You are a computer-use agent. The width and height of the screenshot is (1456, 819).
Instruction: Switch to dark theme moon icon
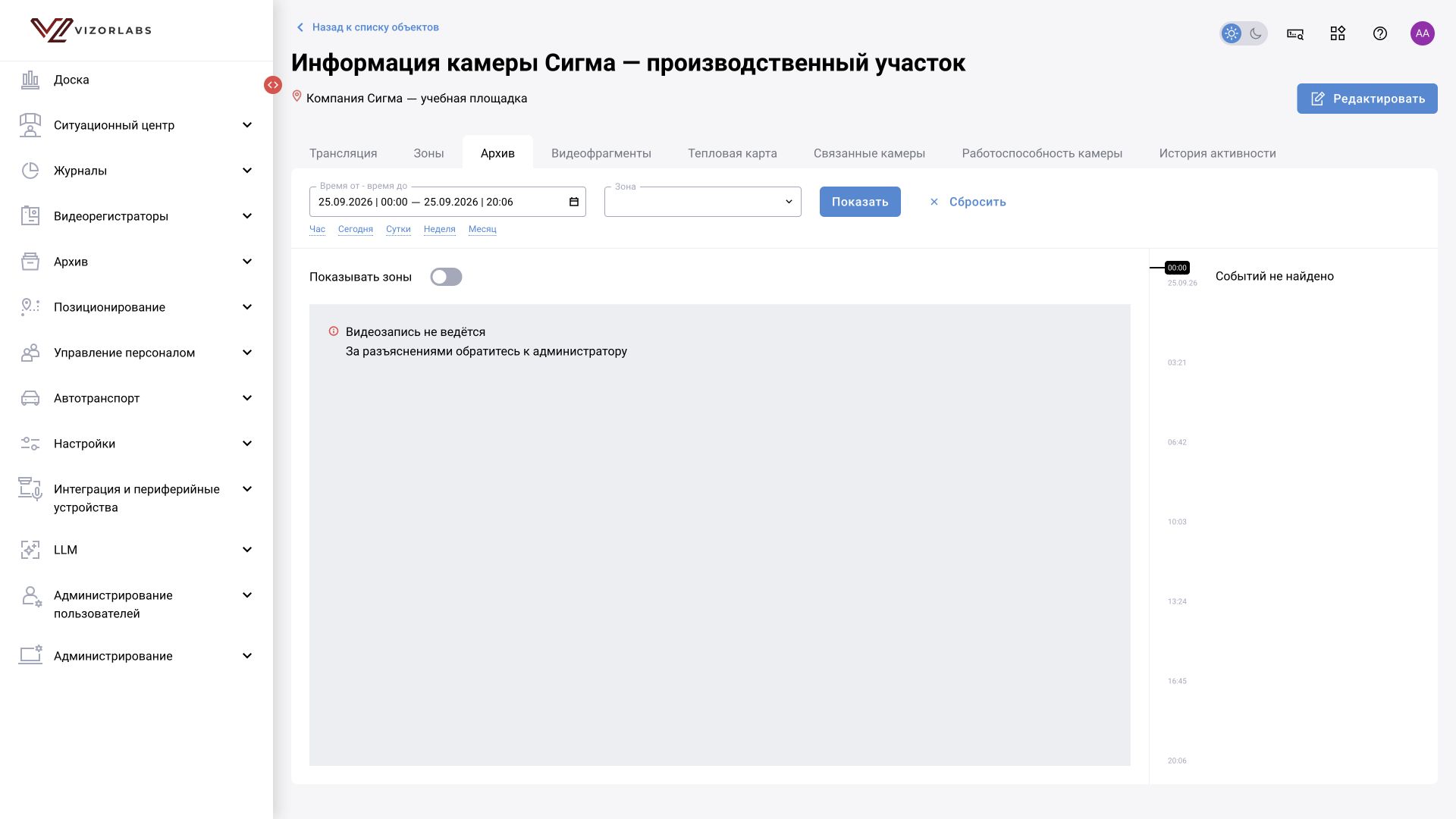1256,33
